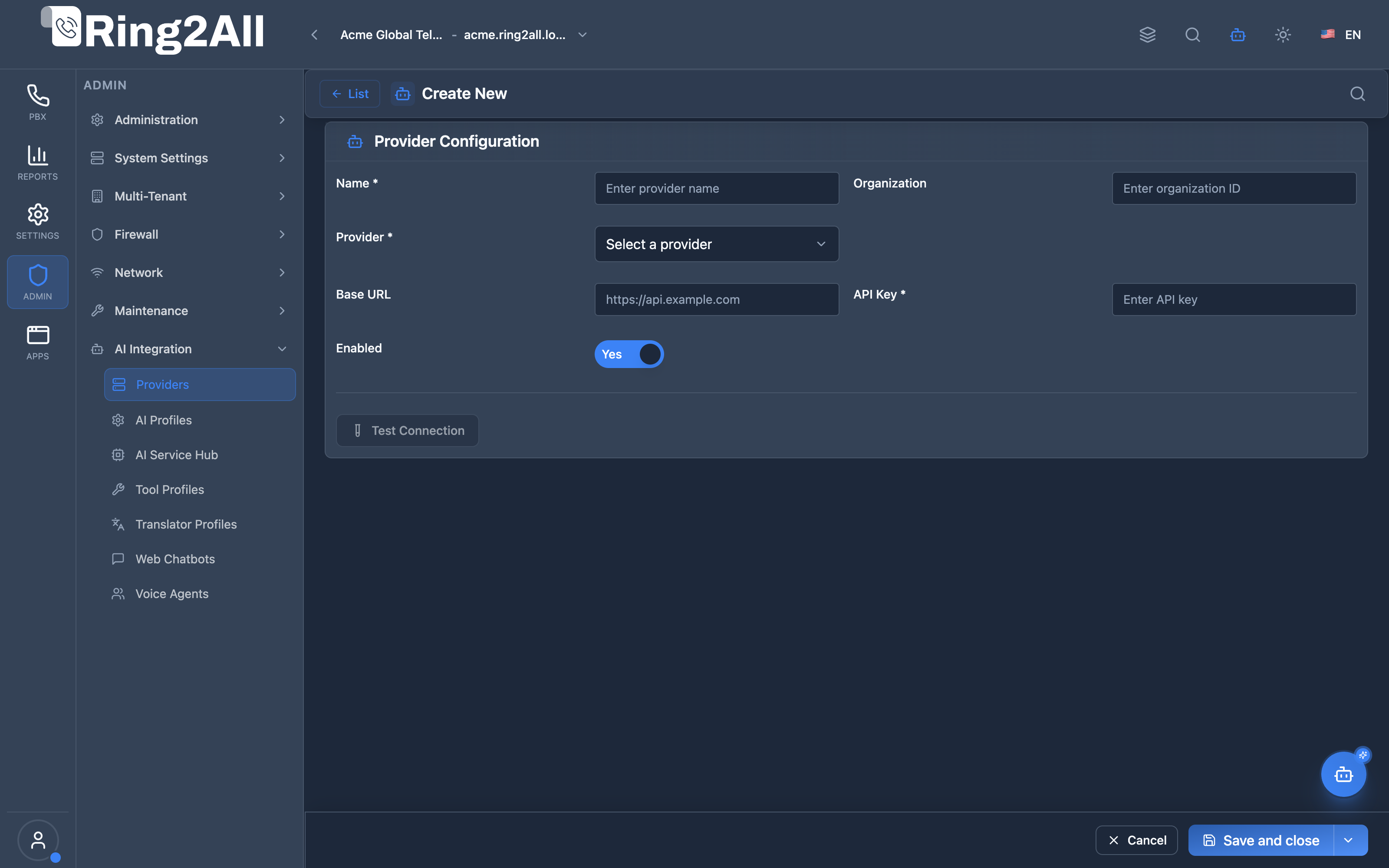Expand the Maintenance menu
The image size is (1389, 868).
(x=189, y=311)
